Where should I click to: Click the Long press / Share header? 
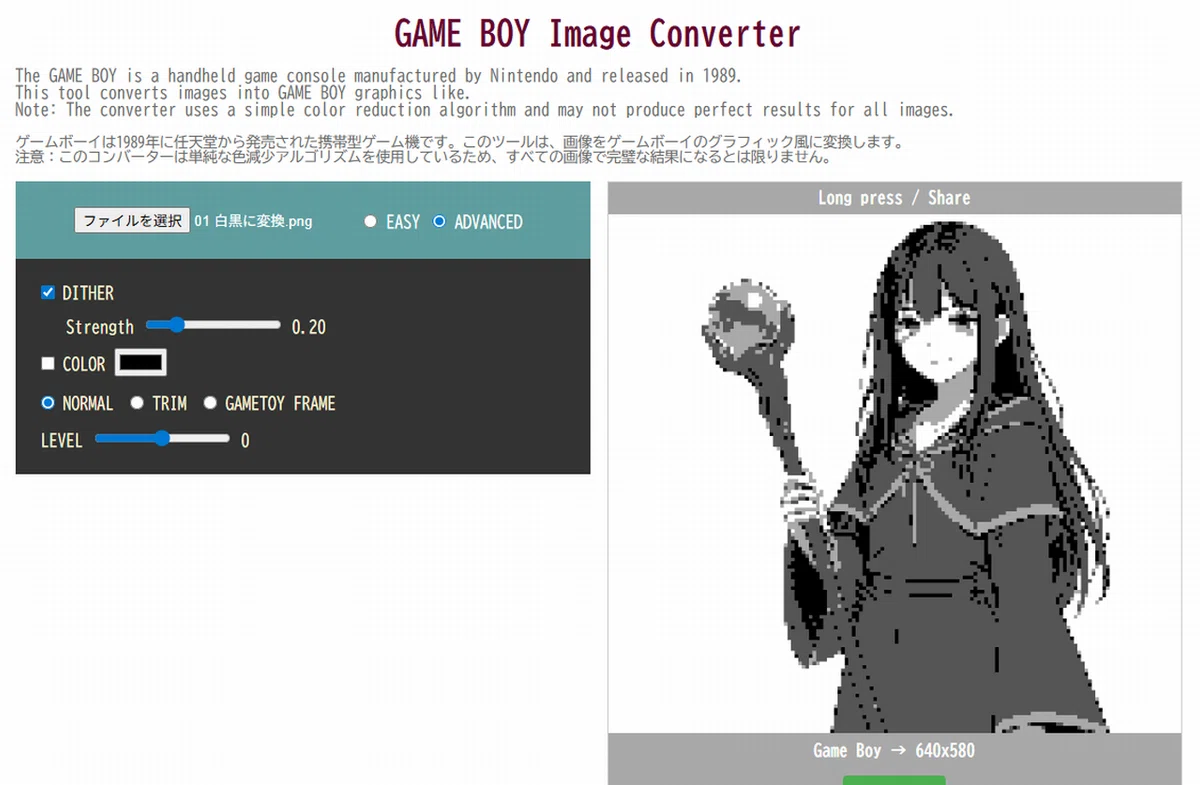click(x=894, y=198)
